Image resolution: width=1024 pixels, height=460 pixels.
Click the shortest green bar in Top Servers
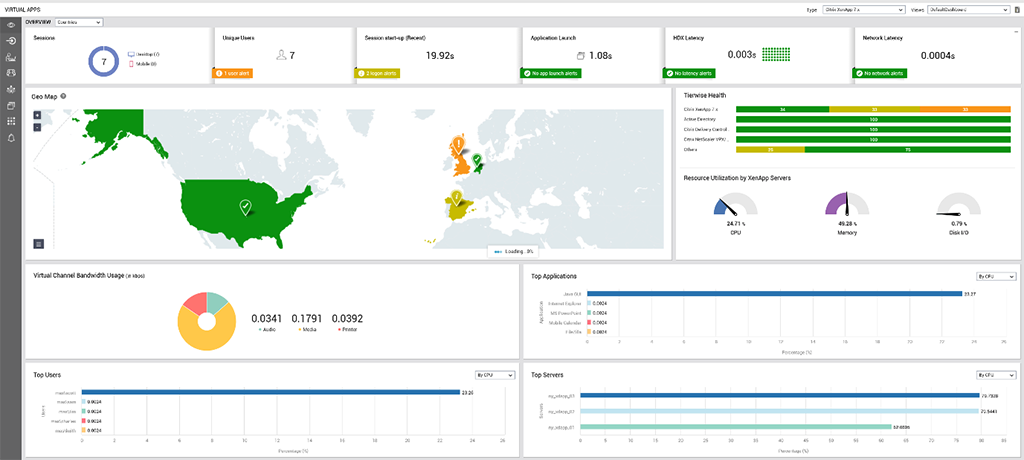735,427
